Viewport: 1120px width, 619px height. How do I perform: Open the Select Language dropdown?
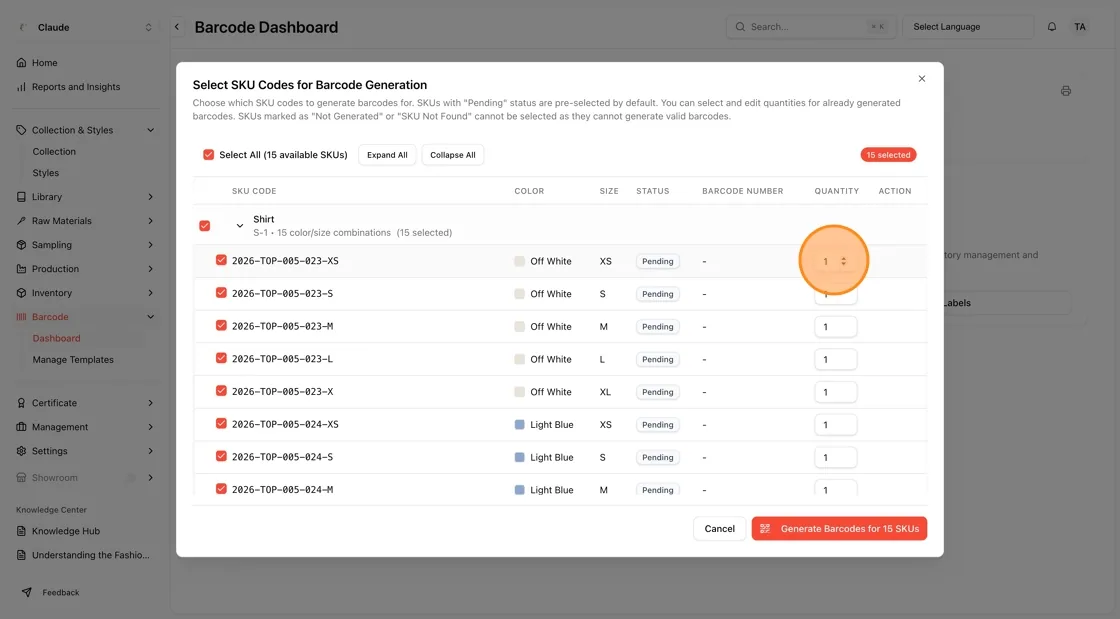[x=968, y=27]
